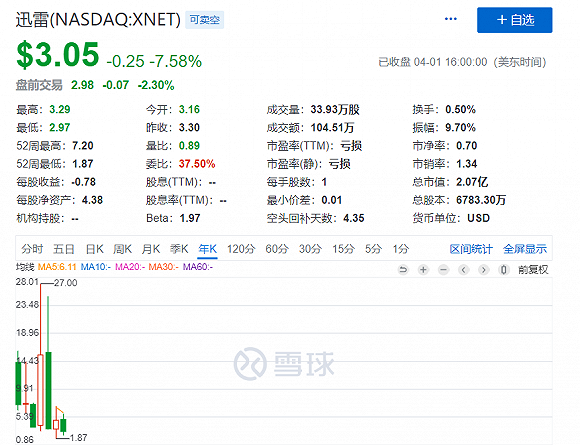Image resolution: width=580 pixels, height=445 pixels.
Task: Toggle the MA10 moving average label
Action: [x=95, y=267]
